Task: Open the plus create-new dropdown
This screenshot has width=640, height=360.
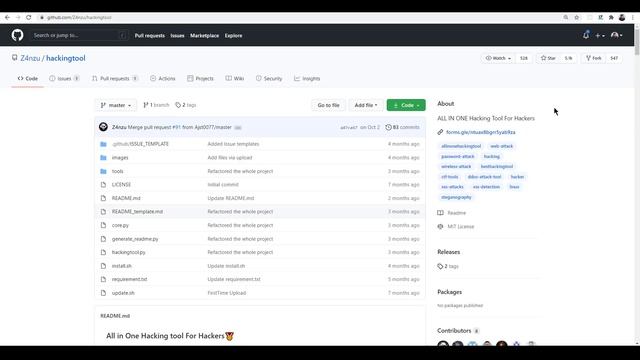Action: [x=600, y=36]
